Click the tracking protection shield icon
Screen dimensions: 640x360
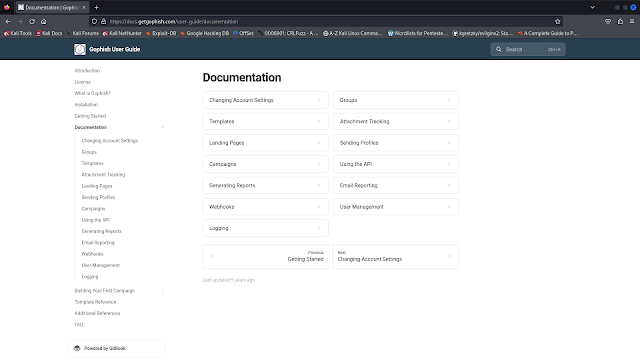point(94,22)
